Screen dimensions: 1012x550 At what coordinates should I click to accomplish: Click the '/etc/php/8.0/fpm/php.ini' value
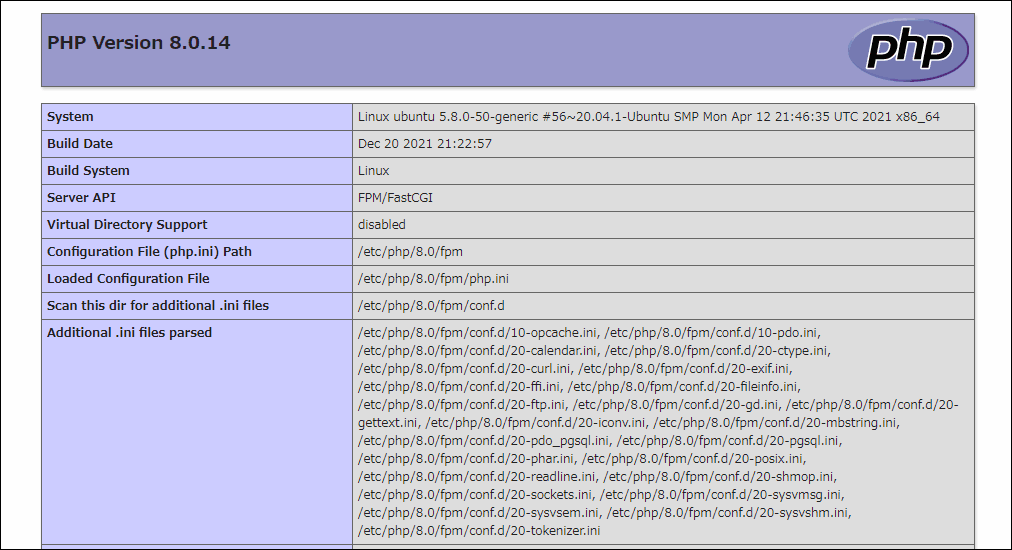point(433,279)
